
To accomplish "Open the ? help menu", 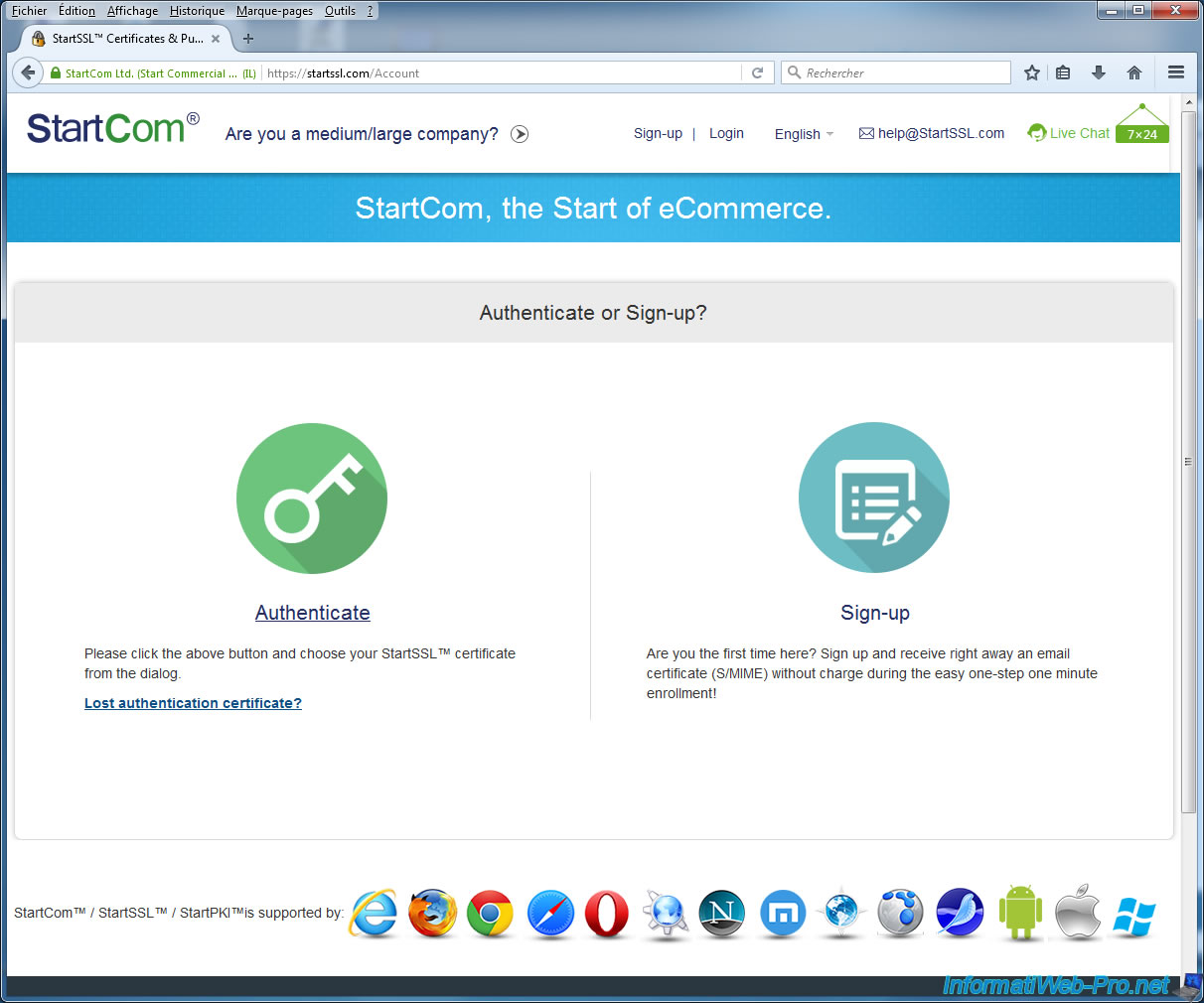I will [x=370, y=11].
